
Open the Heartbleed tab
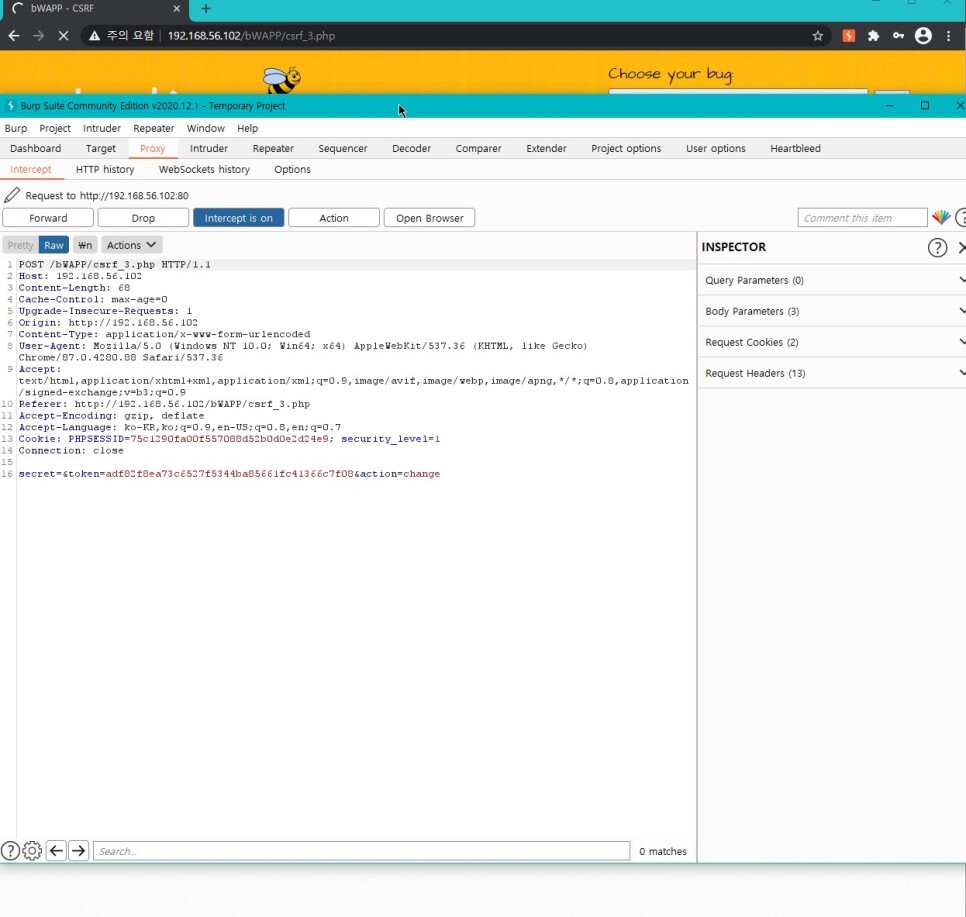tap(795, 149)
